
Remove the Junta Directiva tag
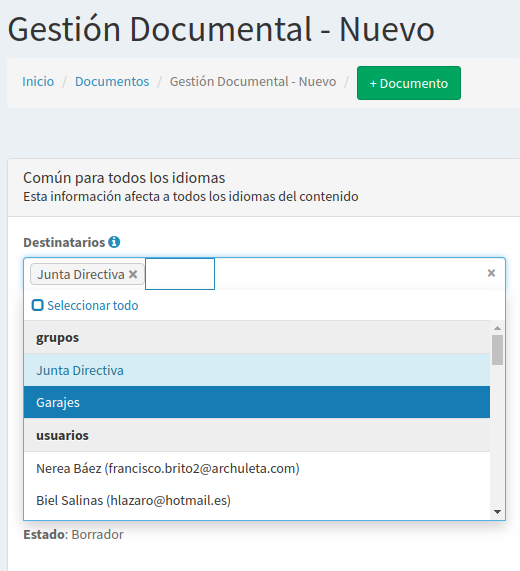133,274
